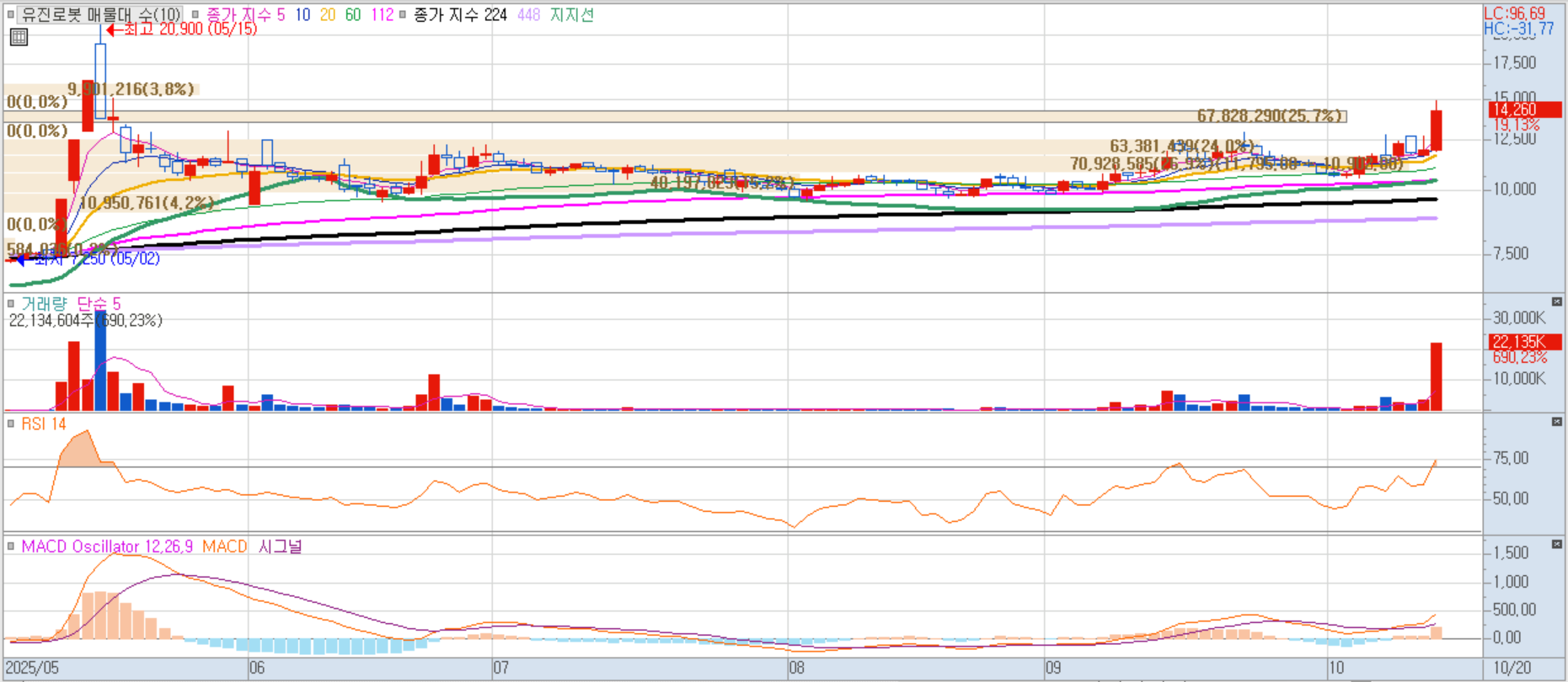The image size is (1568, 682).
Task: Select the 유진로봇 매물대 수(10) label
Action: 101,14
